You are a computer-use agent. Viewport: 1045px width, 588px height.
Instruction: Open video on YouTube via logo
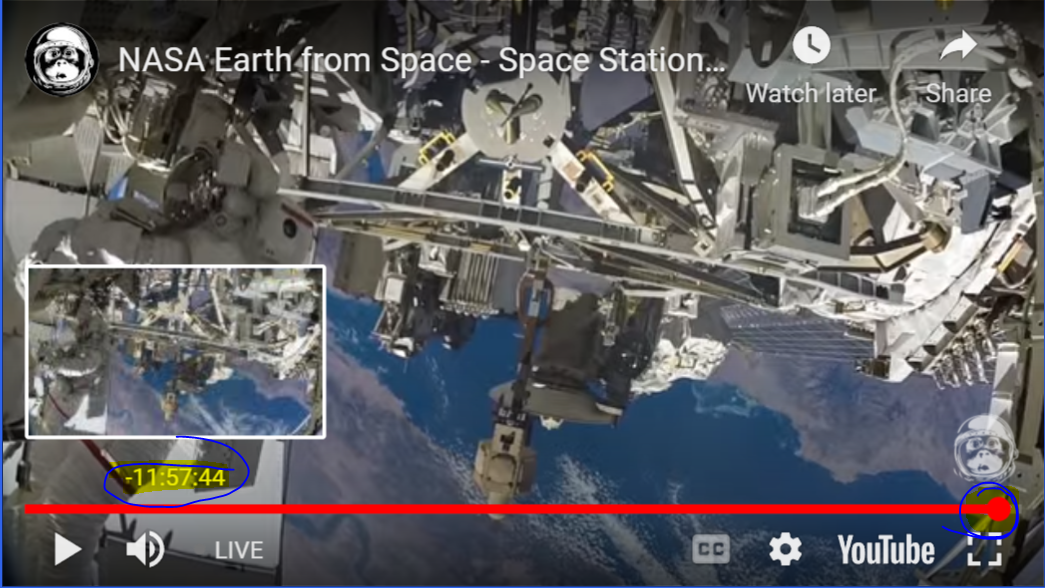pyautogui.click(x=886, y=550)
